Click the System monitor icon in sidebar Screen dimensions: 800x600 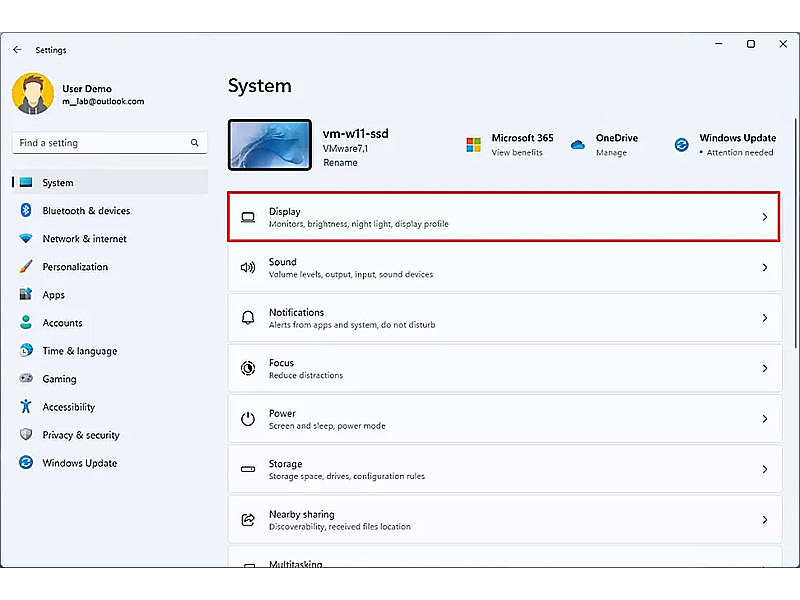(x=26, y=182)
